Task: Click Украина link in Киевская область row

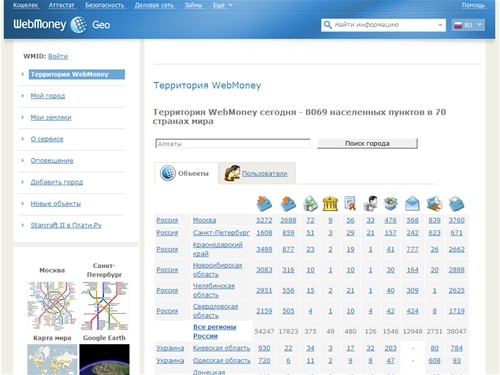Action: tap(170, 348)
